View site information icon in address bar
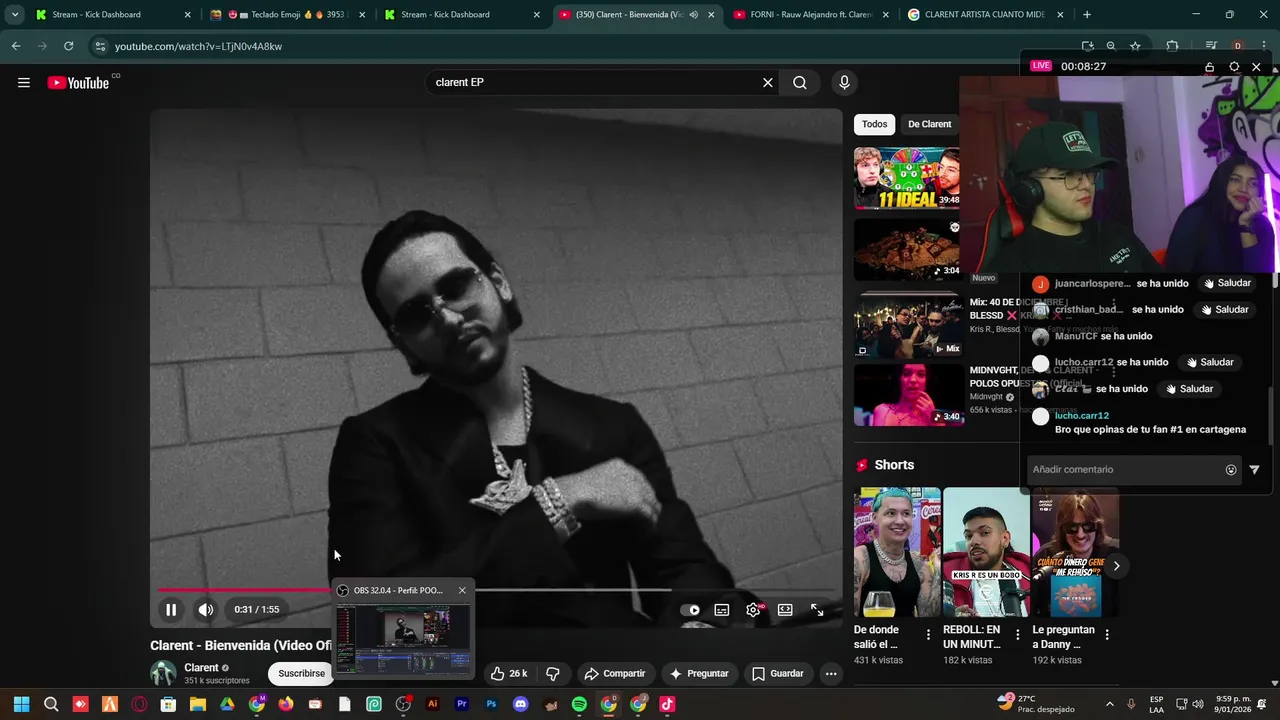This screenshot has height=720, width=1280. (x=99, y=46)
